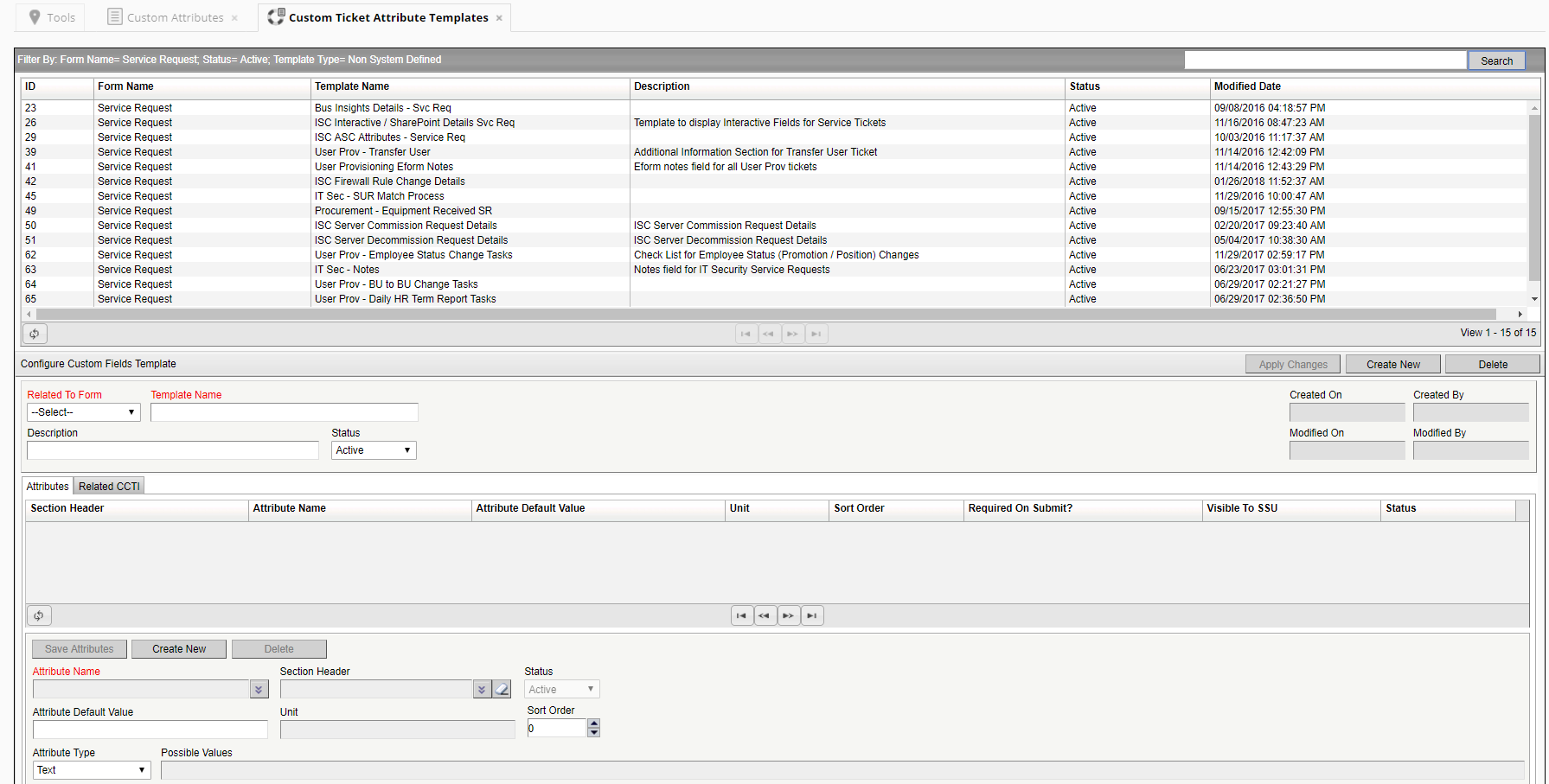Image resolution: width=1549 pixels, height=784 pixels.
Task: Increment the Sort Order value
Action: click(x=593, y=723)
